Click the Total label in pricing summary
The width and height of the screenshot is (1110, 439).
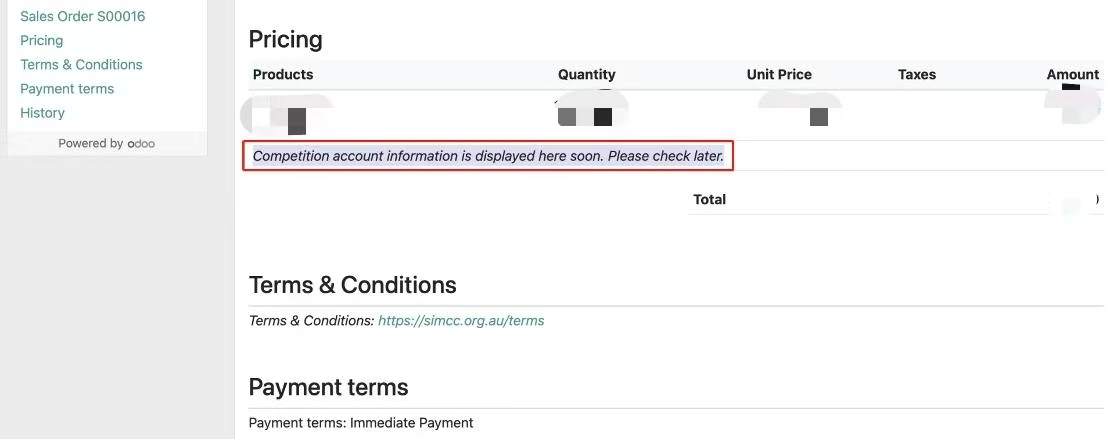tap(709, 199)
